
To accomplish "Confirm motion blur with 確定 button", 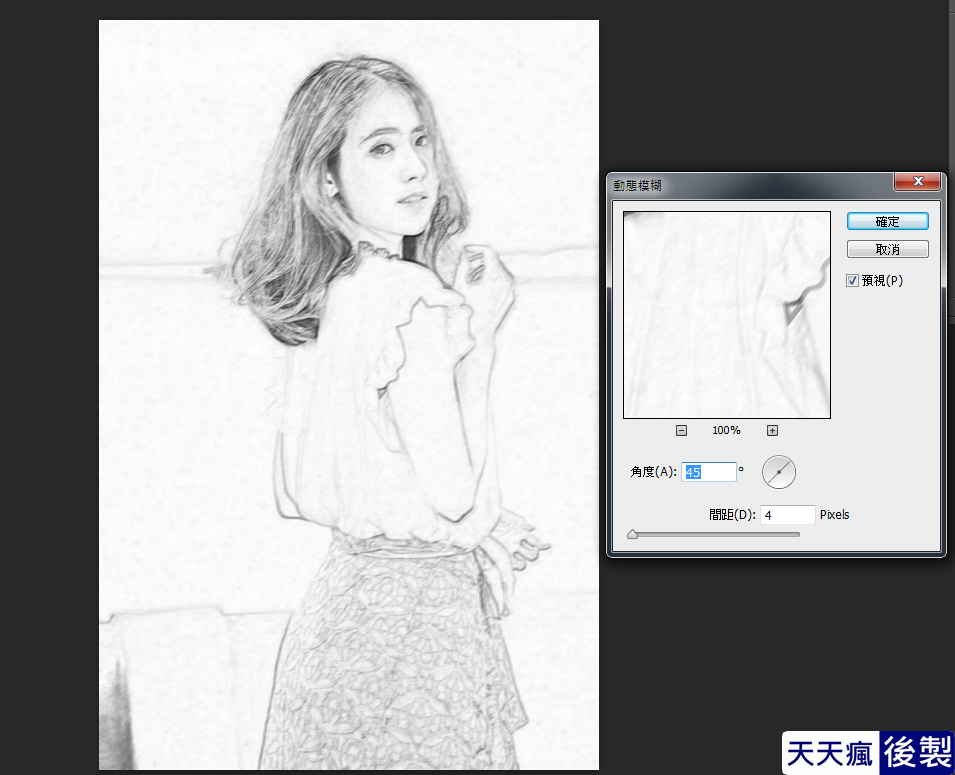I will [x=887, y=222].
